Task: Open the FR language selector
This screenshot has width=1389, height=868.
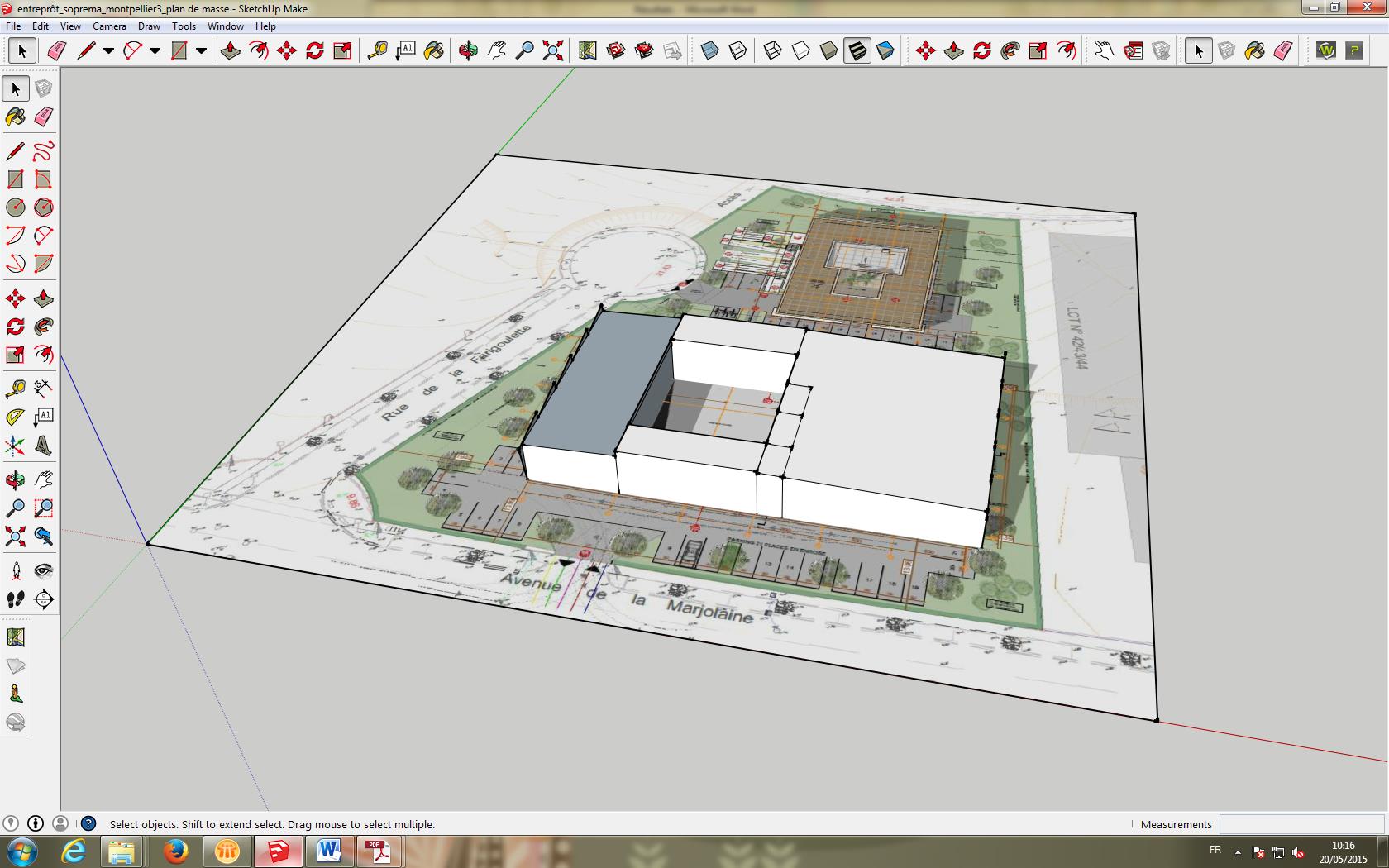Action: [x=1215, y=851]
